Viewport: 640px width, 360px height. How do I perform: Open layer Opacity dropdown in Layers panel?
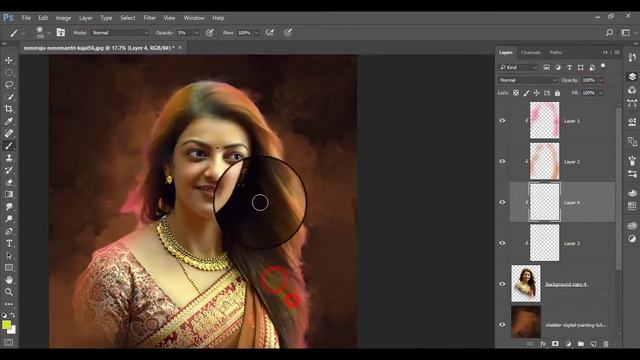[x=601, y=80]
